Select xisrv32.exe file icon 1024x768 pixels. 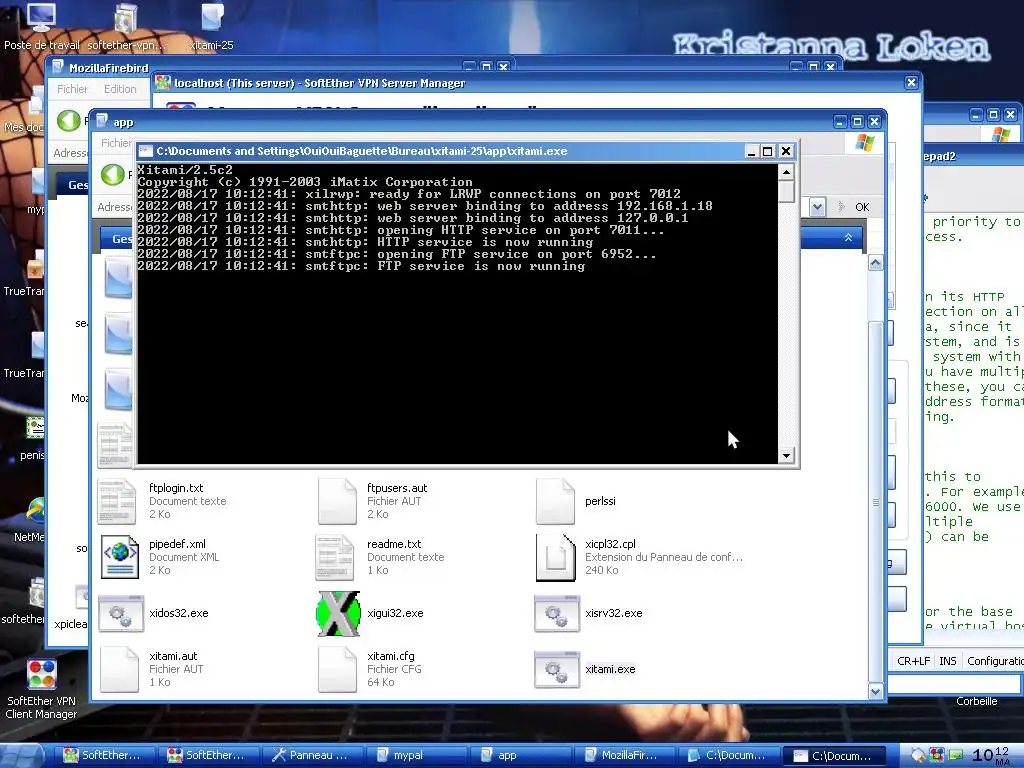tap(556, 614)
